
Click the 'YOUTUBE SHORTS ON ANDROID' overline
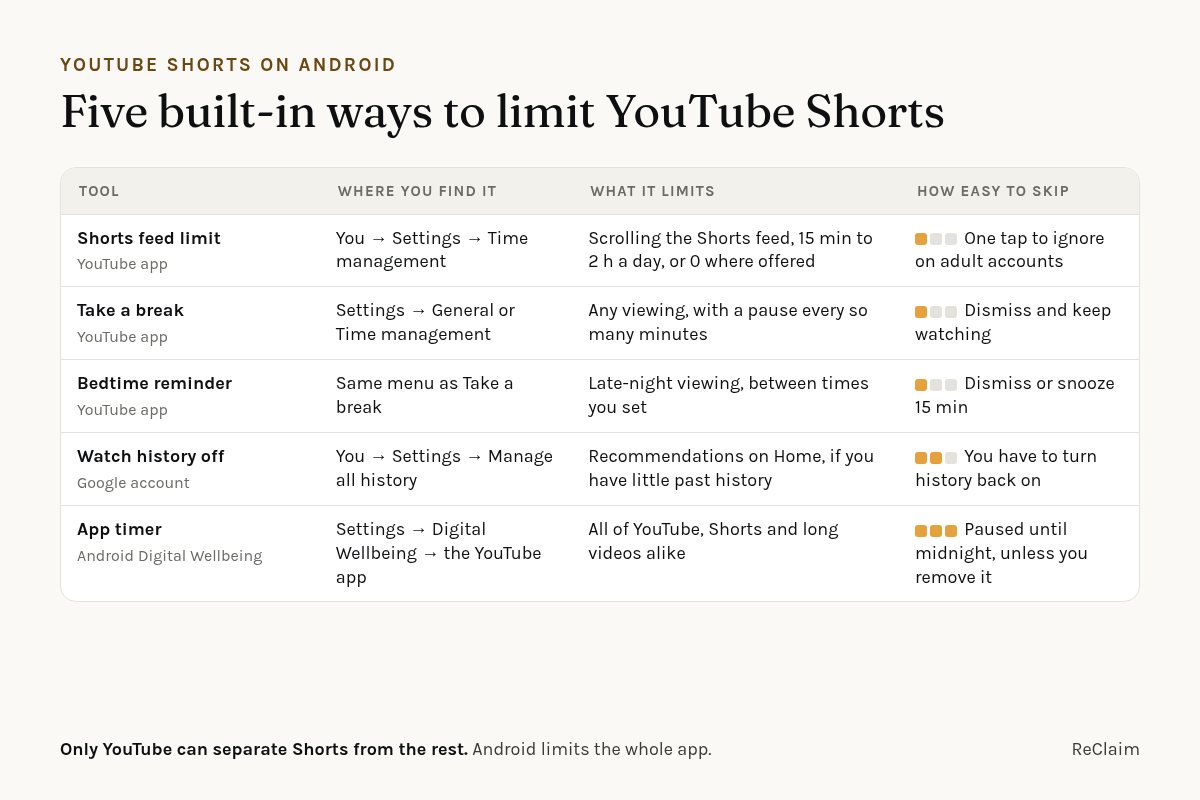click(228, 65)
